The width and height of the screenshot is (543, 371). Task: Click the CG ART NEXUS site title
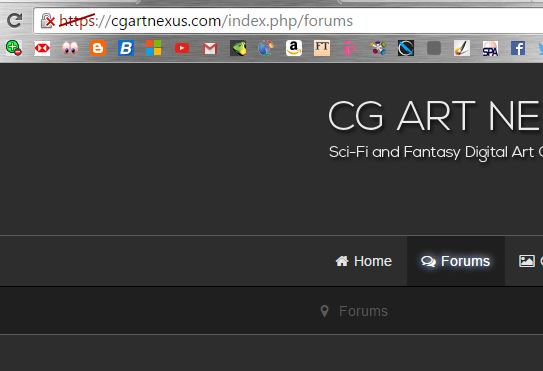pyautogui.click(x=435, y=116)
